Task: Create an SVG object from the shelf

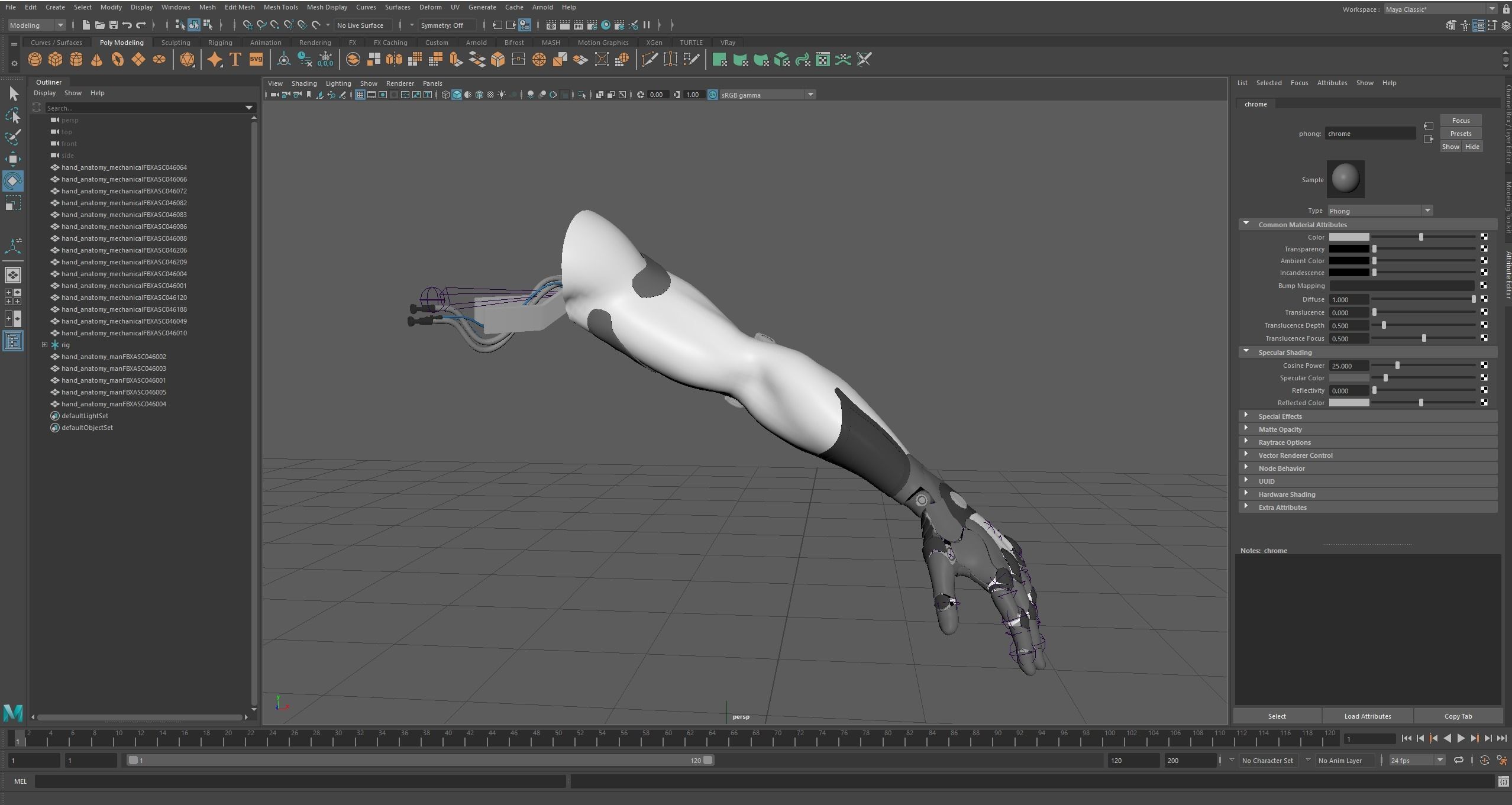Action: [x=256, y=59]
